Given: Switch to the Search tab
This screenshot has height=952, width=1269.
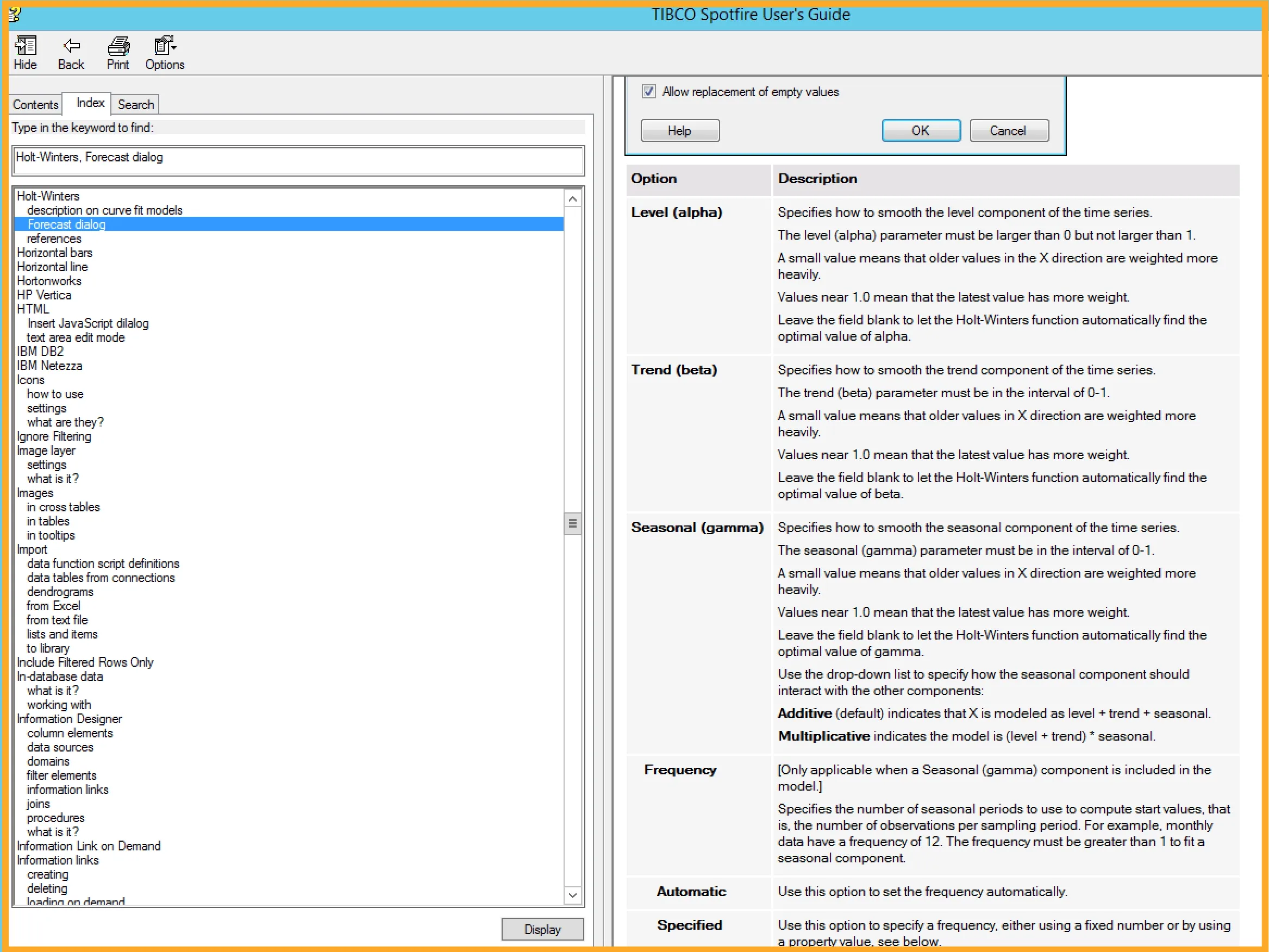Looking at the screenshot, I should click(x=136, y=105).
